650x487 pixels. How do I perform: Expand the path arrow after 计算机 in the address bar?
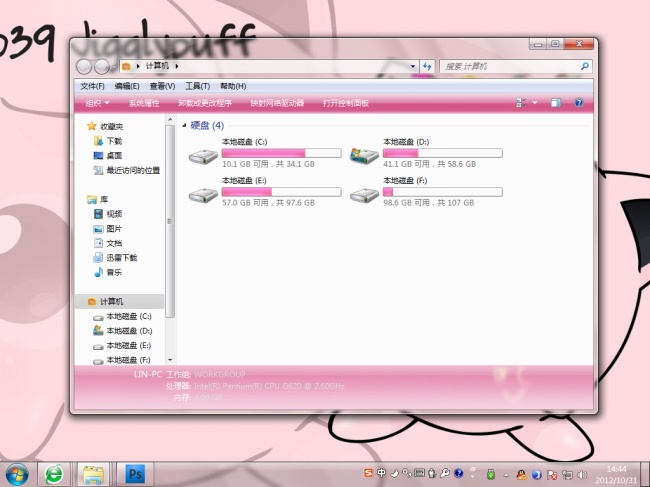177,66
